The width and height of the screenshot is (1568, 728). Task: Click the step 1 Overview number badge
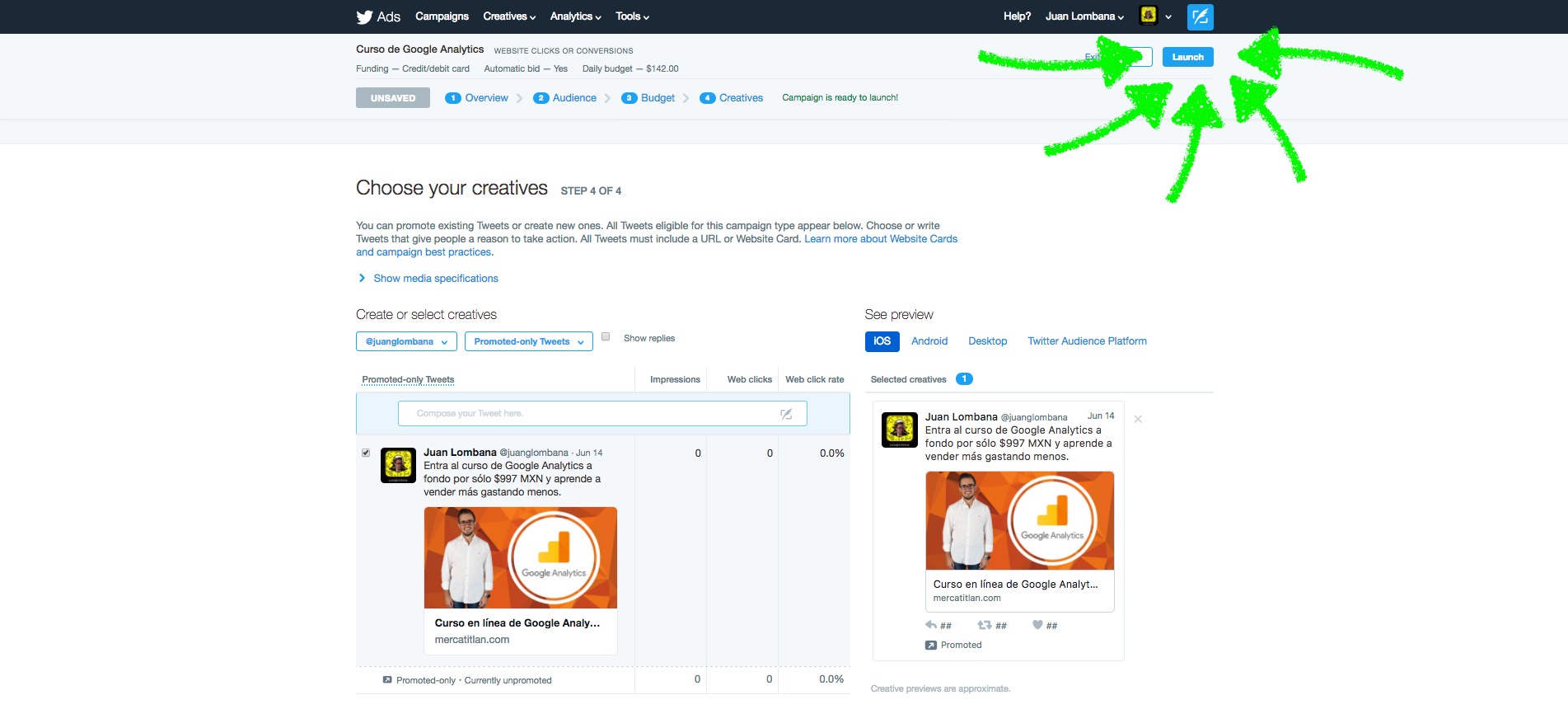click(452, 98)
